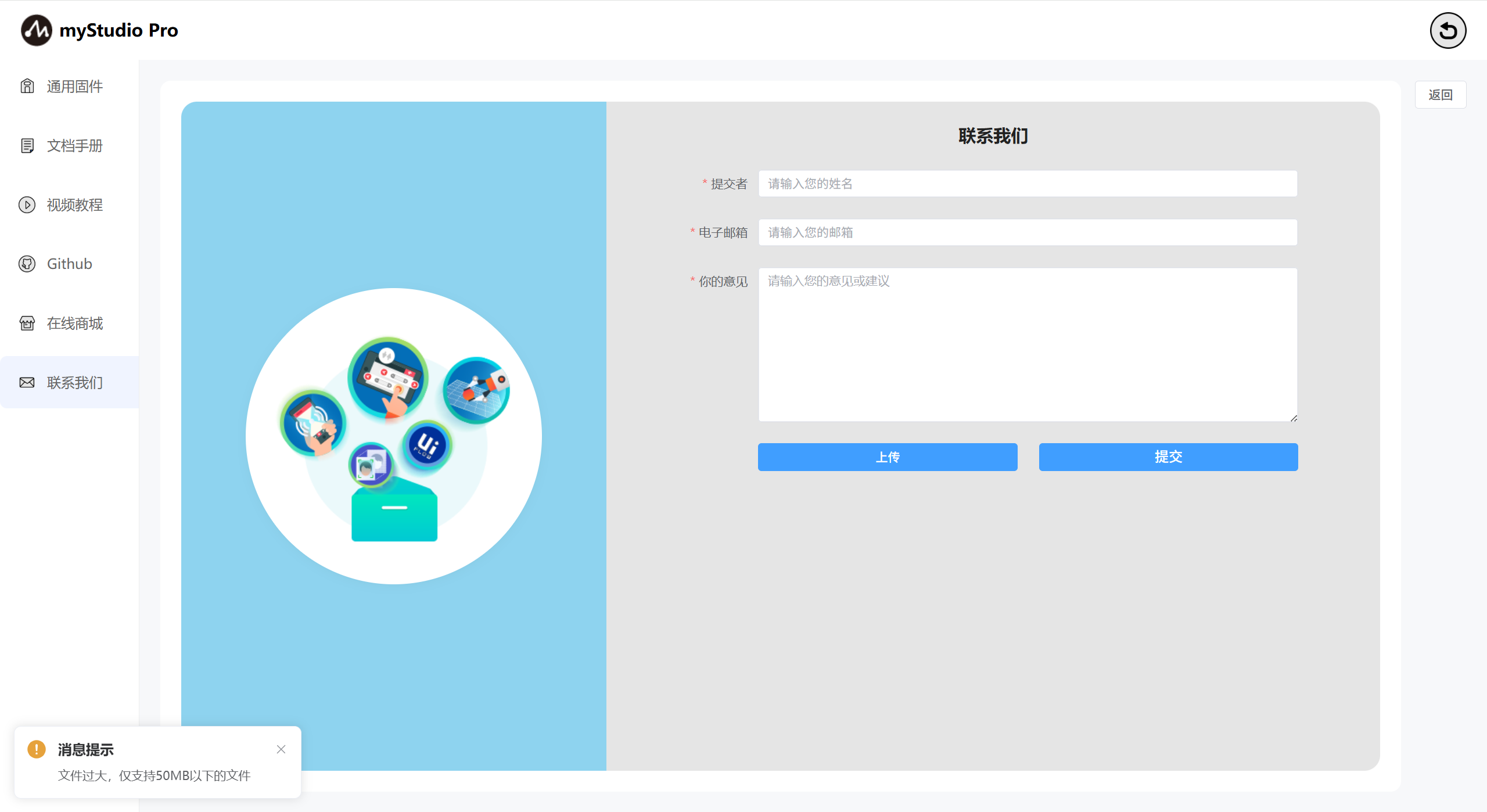Focus the 提交者 name input field
The image size is (1487, 812).
(x=1027, y=184)
